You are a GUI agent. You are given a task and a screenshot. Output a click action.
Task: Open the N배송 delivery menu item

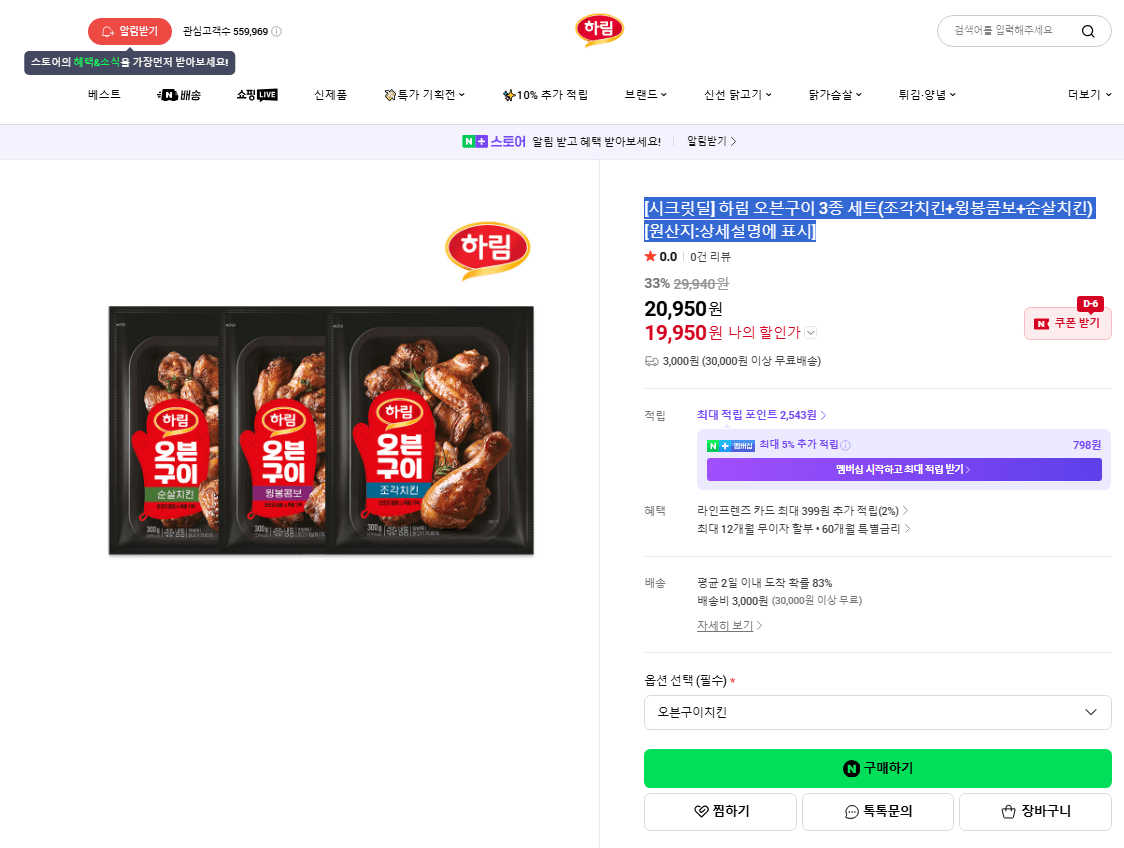[179, 95]
